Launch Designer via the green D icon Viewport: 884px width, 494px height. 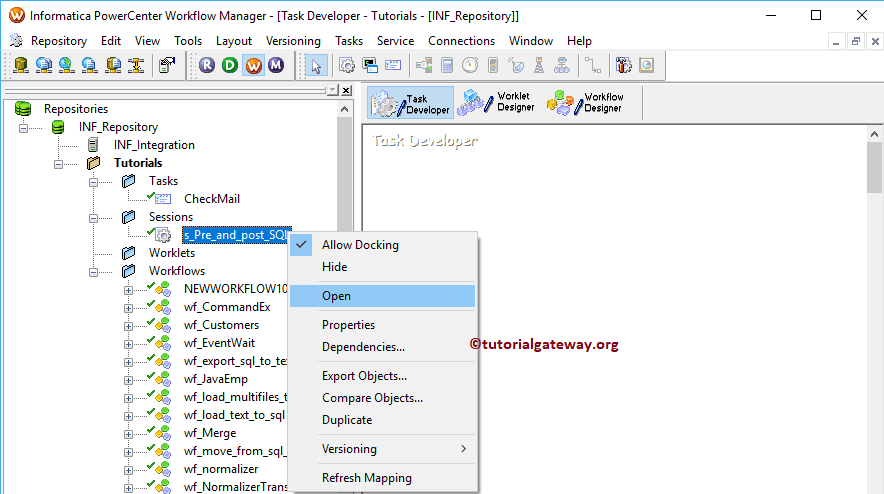[x=230, y=65]
